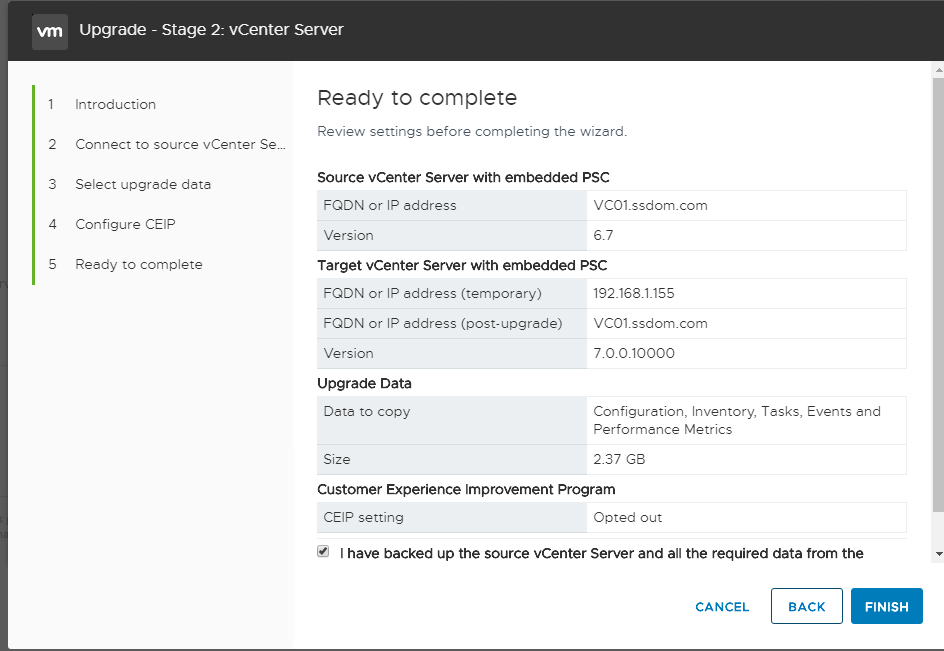944x651 pixels.
Task: Click the vertical scrollbar thumb
Action: (x=938, y=295)
